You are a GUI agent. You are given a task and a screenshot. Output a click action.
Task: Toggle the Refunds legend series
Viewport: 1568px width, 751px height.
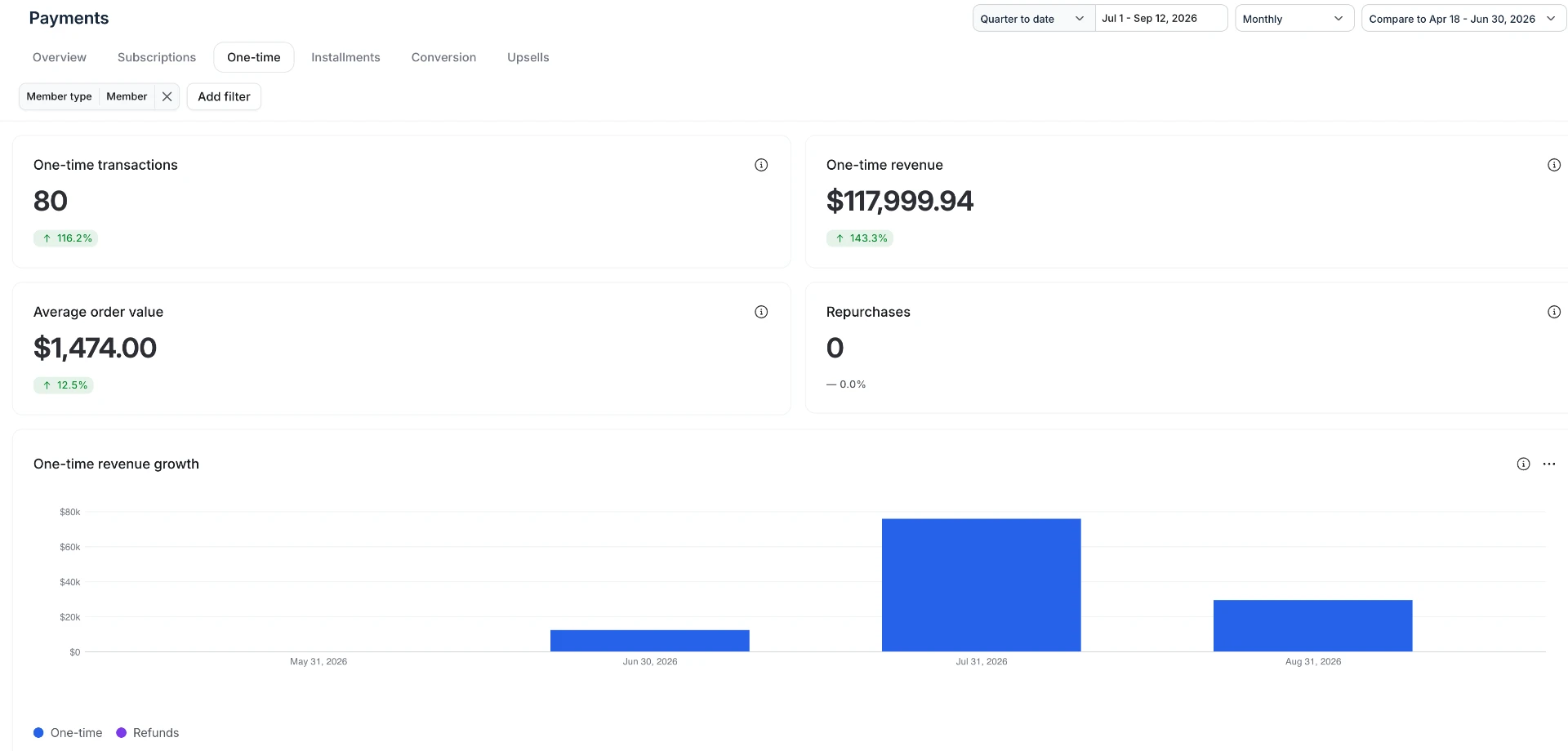pos(148,733)
